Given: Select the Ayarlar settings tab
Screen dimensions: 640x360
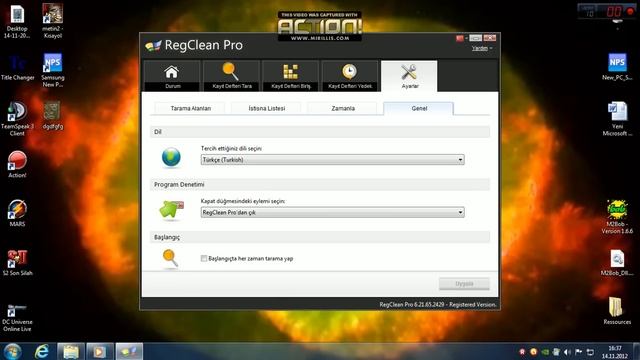Looking at the screenshot, I should (409, 76).
